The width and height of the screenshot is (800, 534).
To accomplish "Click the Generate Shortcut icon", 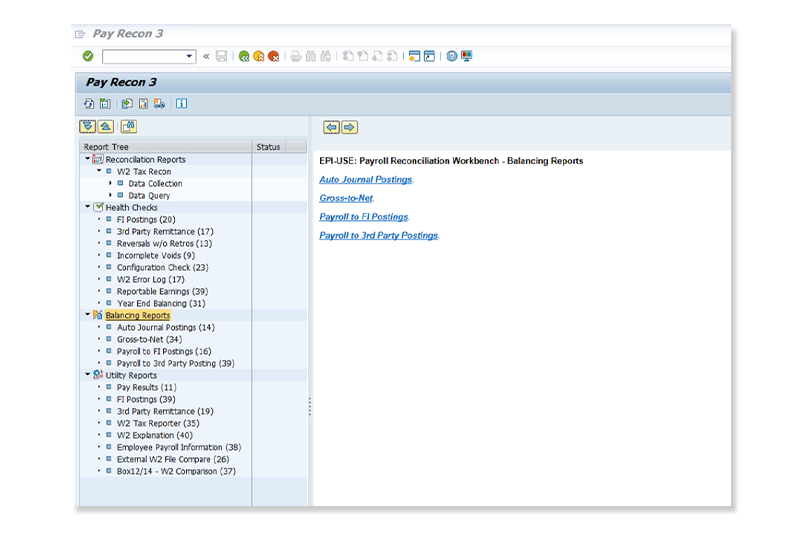I will coord(430,56).
